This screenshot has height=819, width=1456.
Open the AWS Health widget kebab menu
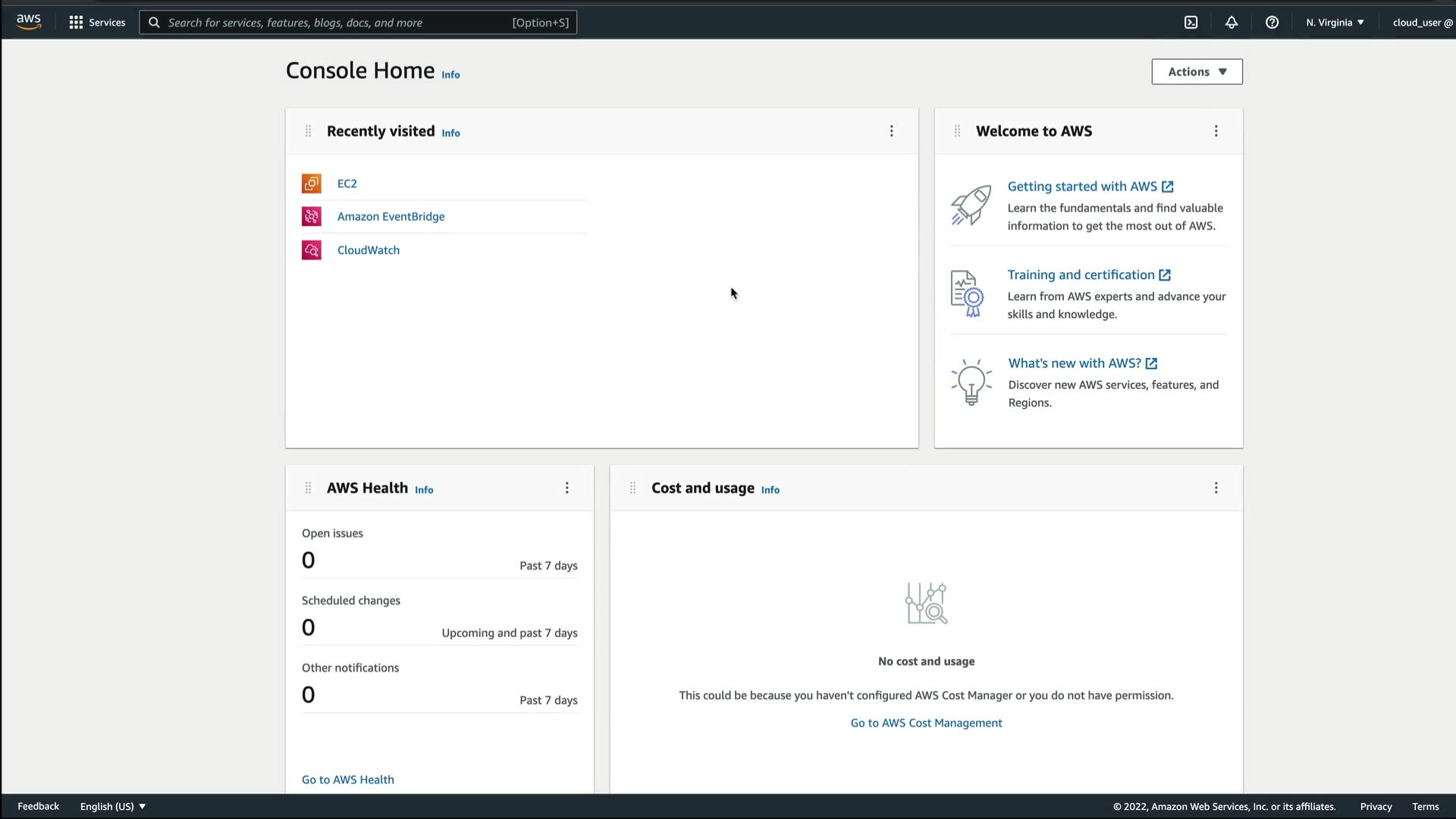(566, 488)
